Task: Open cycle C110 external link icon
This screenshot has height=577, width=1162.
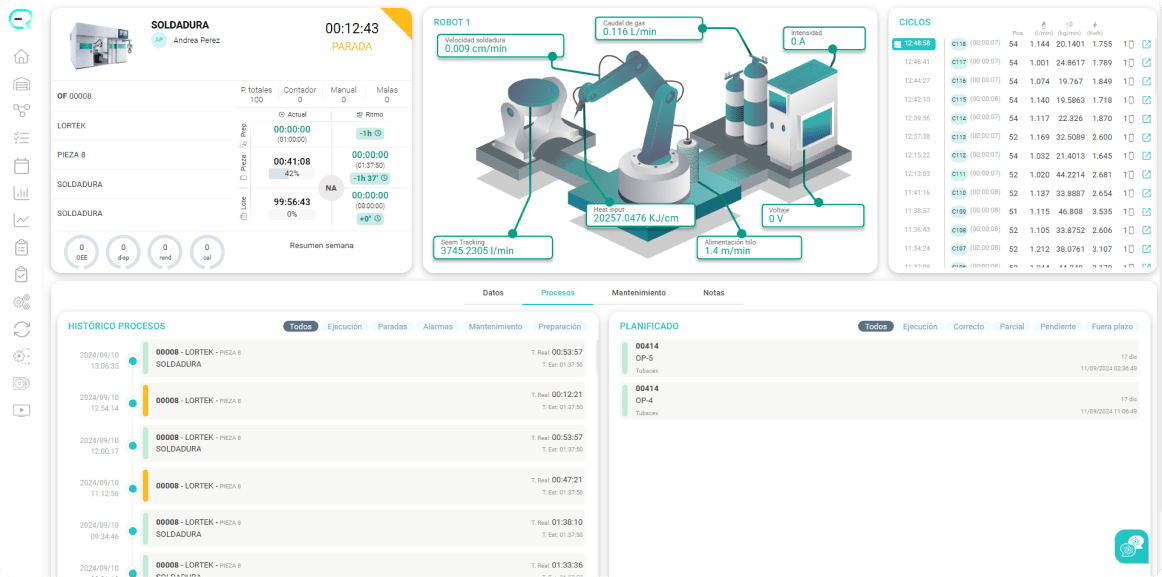Action: click(x=1146, y=193)
